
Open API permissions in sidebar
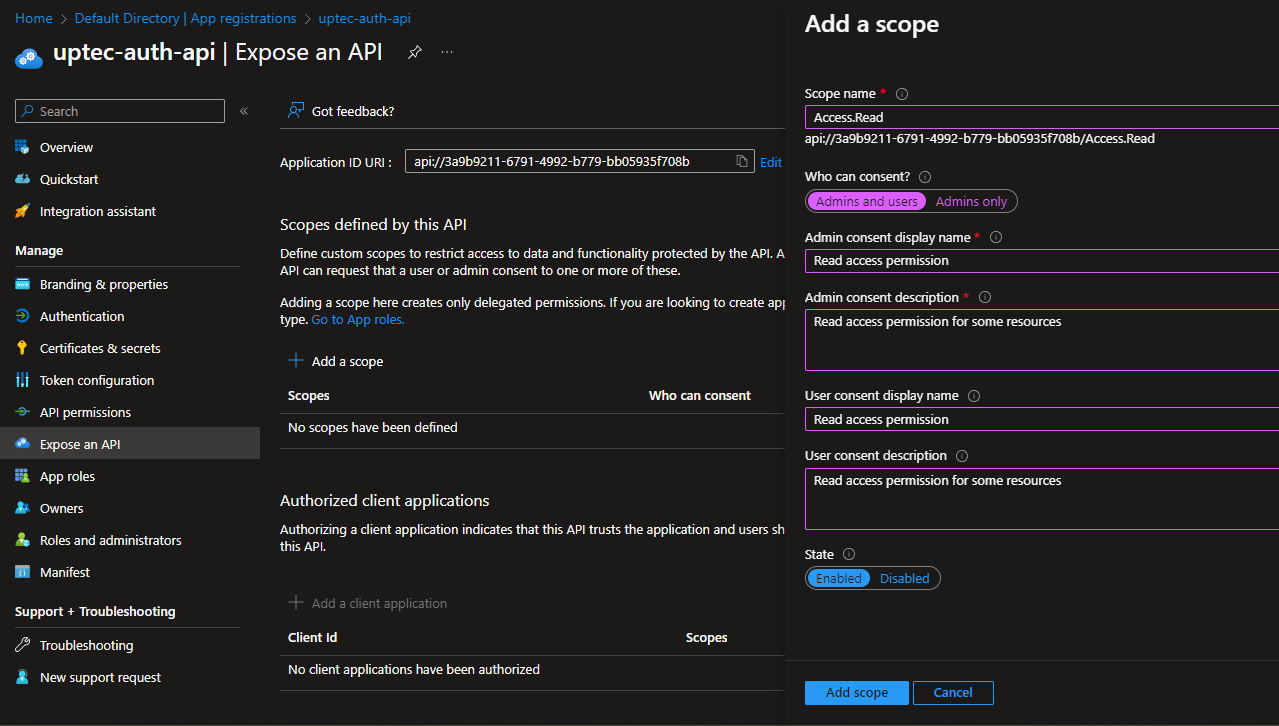[x=85, y=413]
